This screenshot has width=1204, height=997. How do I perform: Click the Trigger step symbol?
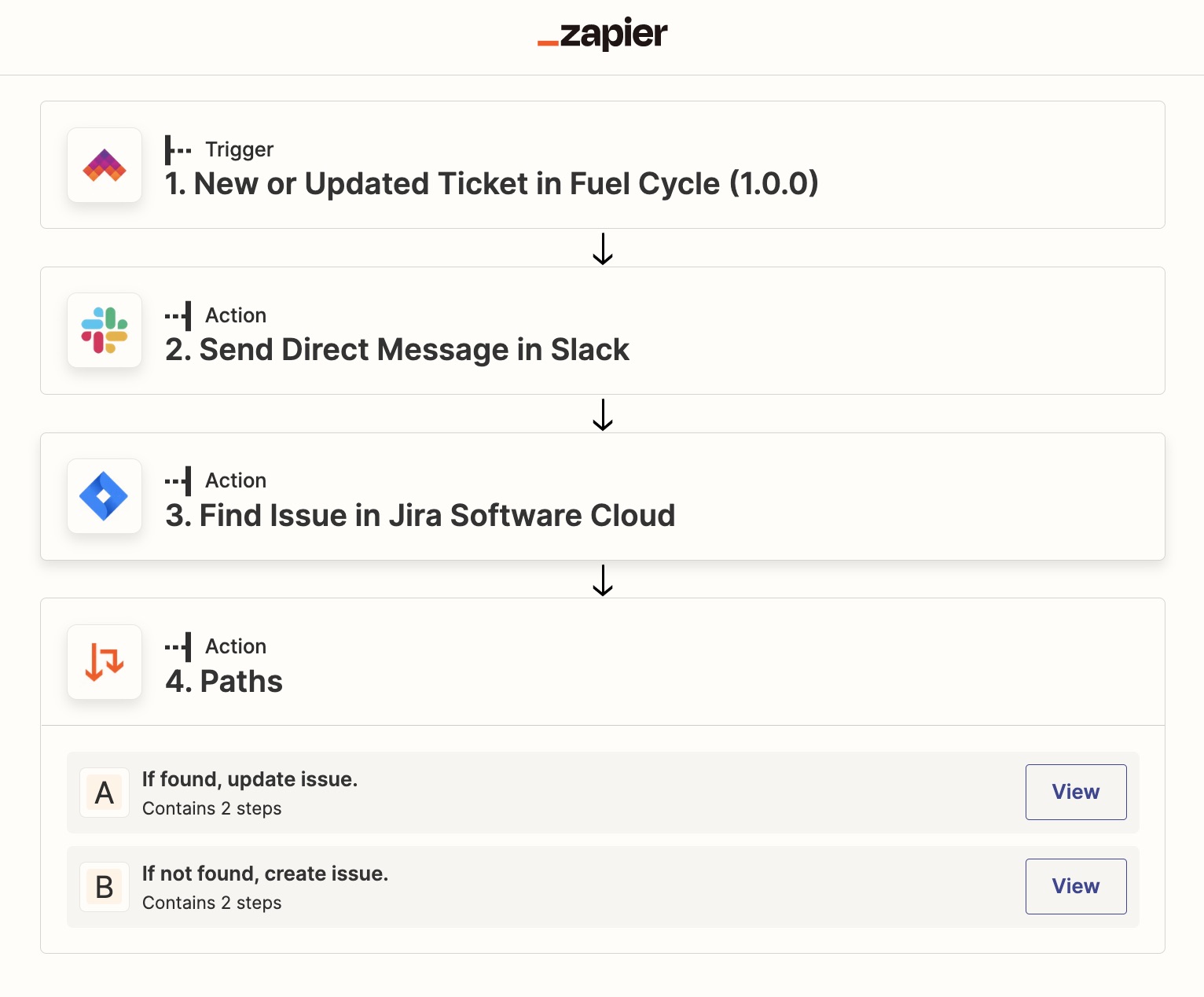[178, 149]
